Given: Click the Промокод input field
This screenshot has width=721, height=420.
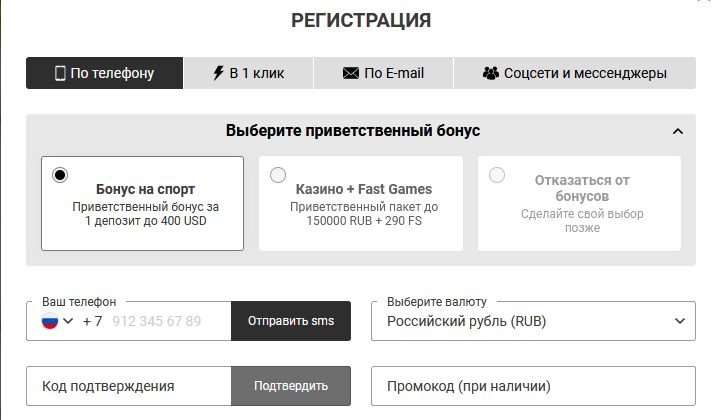Looking at the screenshot, I should pyautogui.click(x=532, y=386).
